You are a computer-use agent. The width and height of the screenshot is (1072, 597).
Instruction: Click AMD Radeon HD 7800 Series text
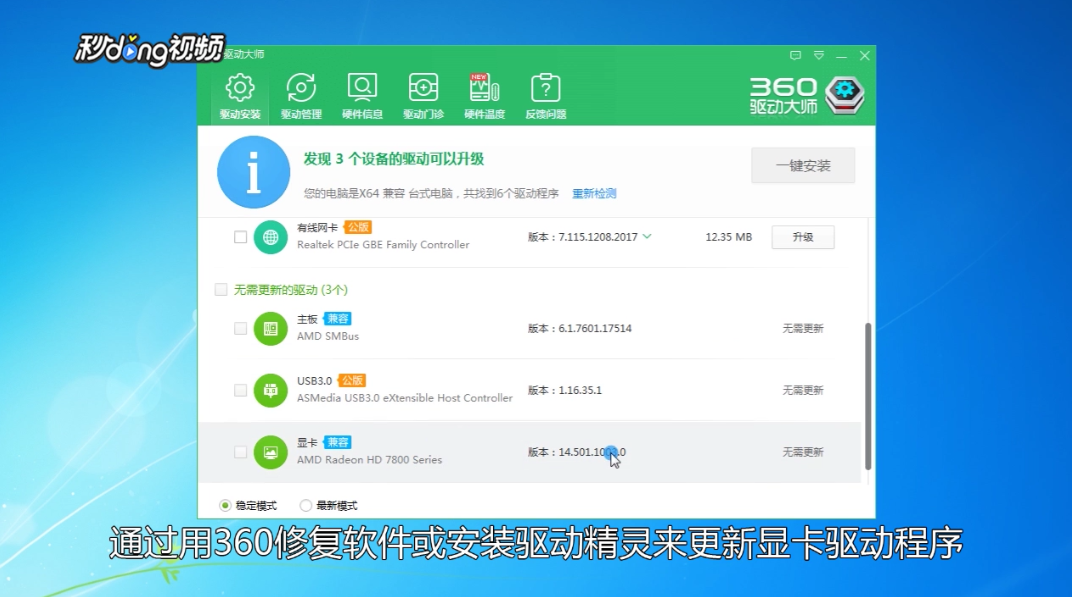click(x=369, y=460)
